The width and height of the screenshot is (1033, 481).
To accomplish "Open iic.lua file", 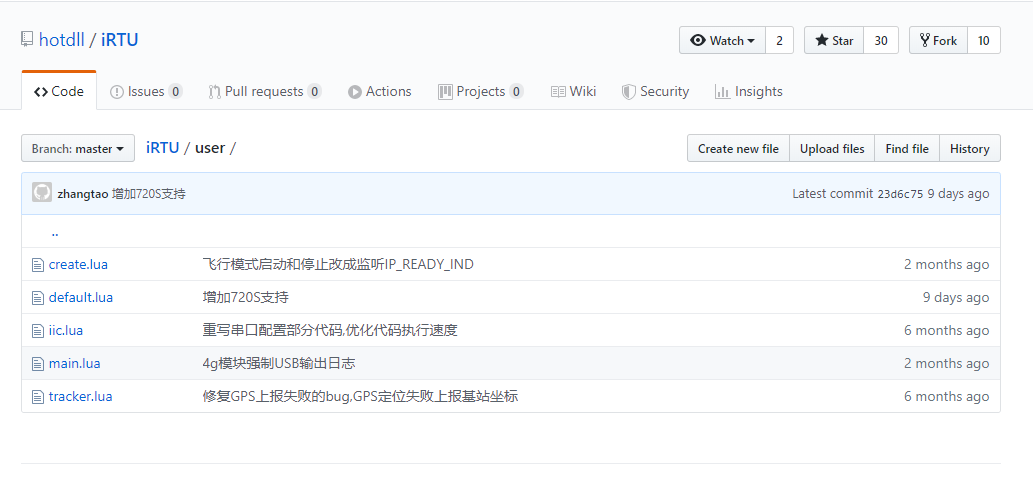I will [66, 331].
